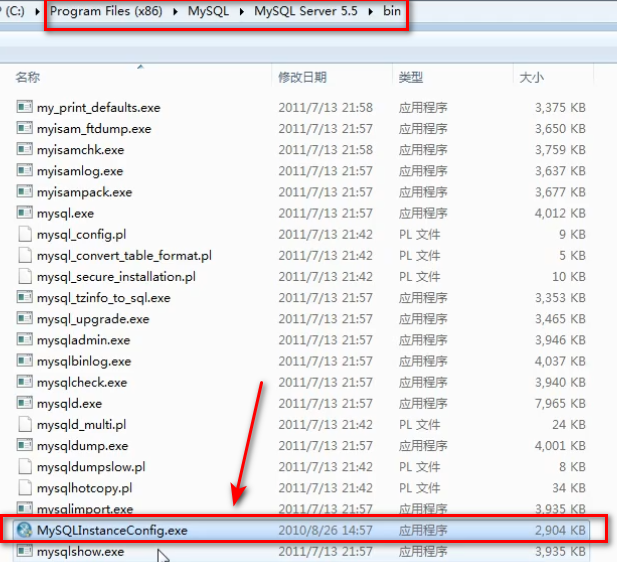Click the mysql_config.pl file icon

(x=25, y=234)
